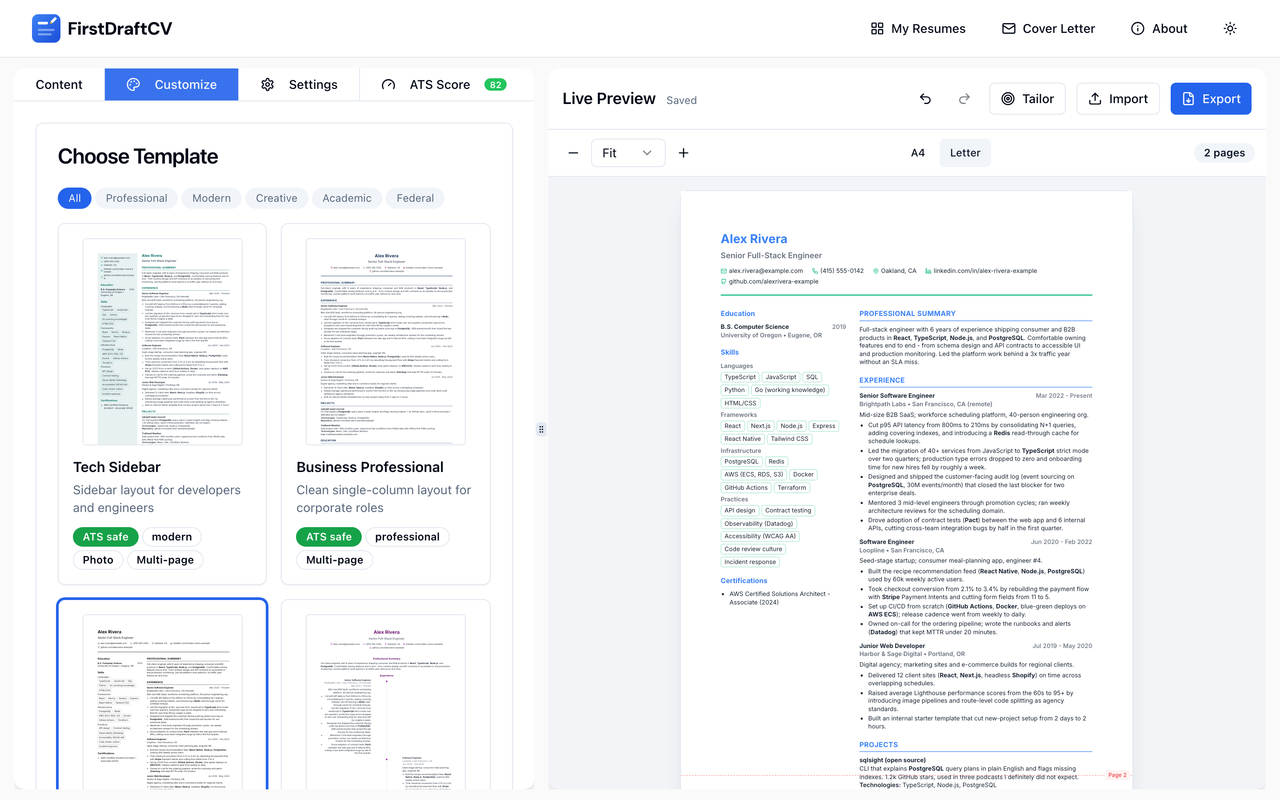Viewport: 1280px width, 800px height.
Task: Click the email icon in resume preview
Action: coord(724,271)
